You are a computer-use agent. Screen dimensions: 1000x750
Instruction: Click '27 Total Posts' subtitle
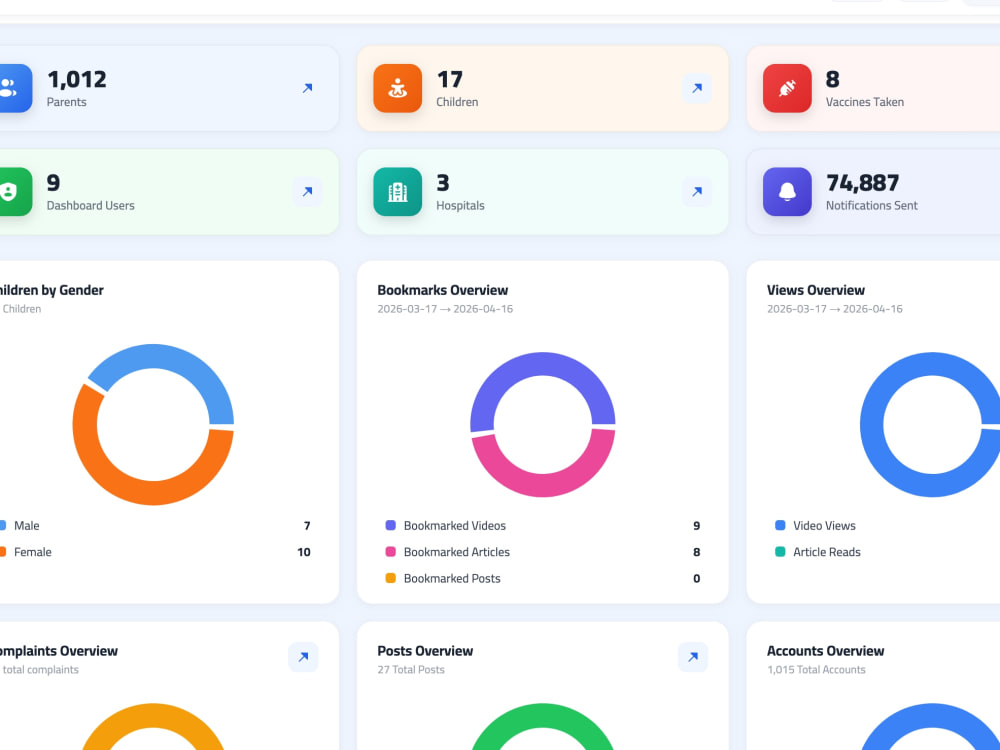(411, 670)
